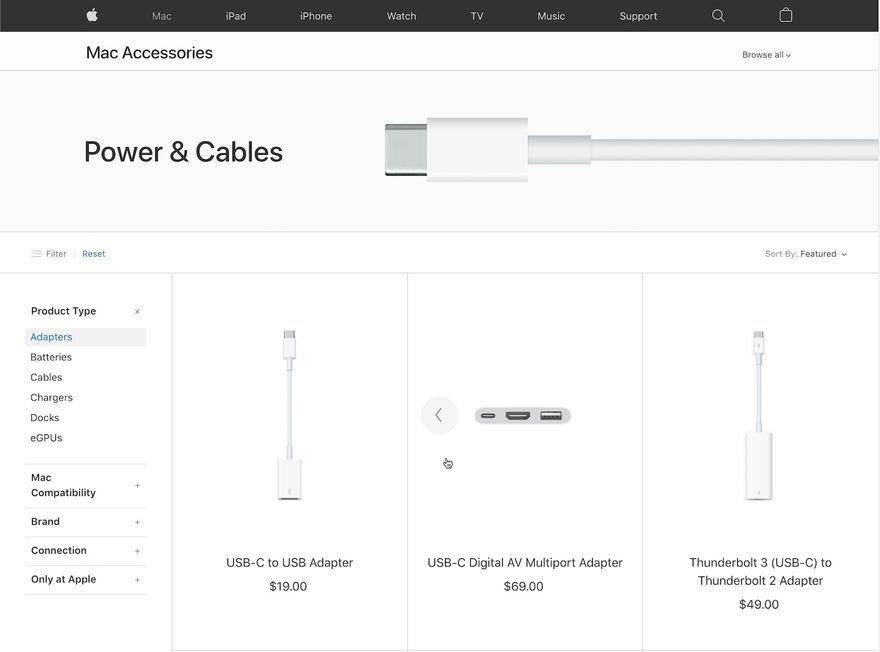Viewport: 880px width, 652px height.
Task: Select the Adapters product type
Action: tap(85, 337)
